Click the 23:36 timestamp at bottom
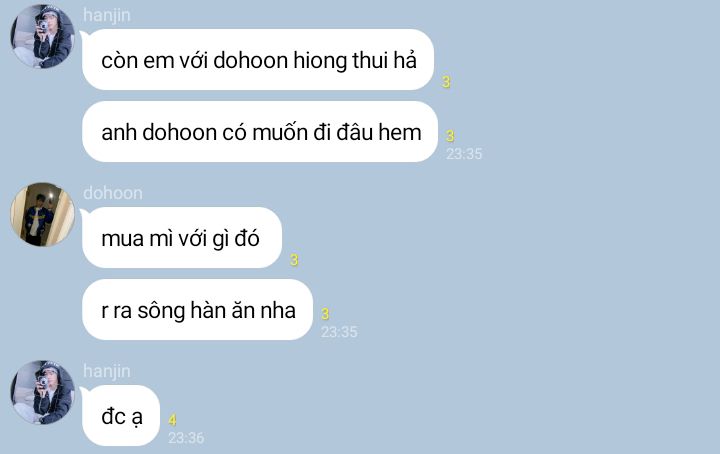The height and width of the screenshot is (454, 720). coord(186,438)
